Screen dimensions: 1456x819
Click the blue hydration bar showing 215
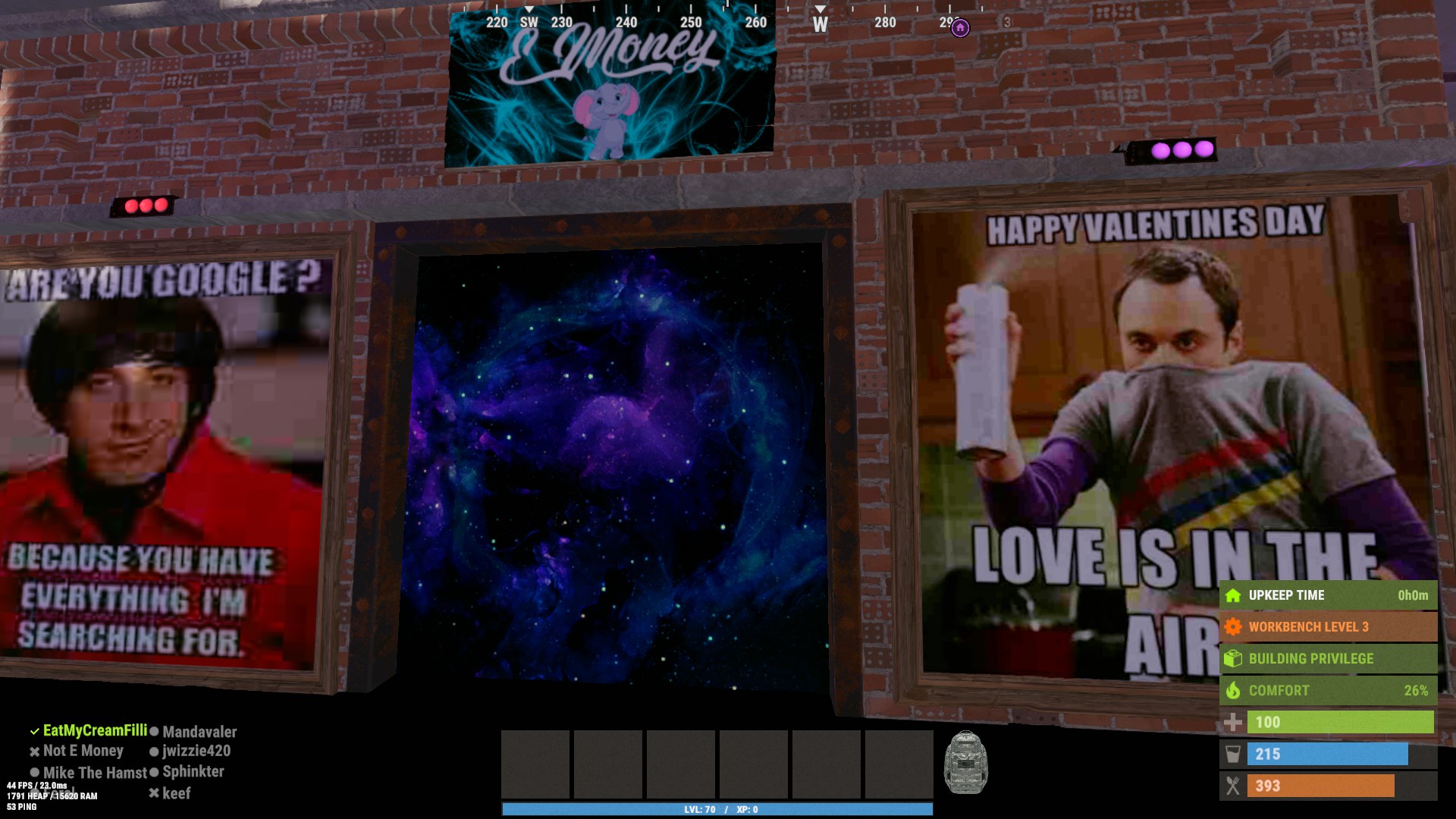(x=1327, y=754)
